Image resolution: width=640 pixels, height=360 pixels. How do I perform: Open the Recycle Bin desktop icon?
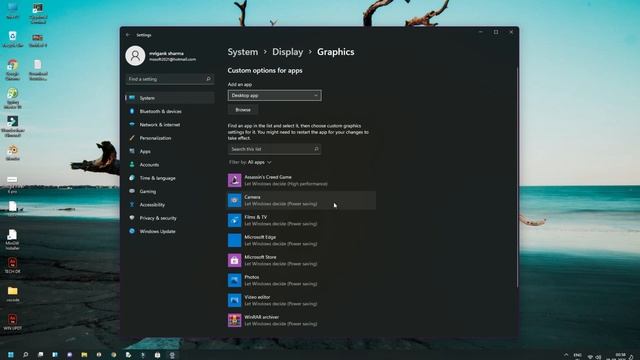13,40
